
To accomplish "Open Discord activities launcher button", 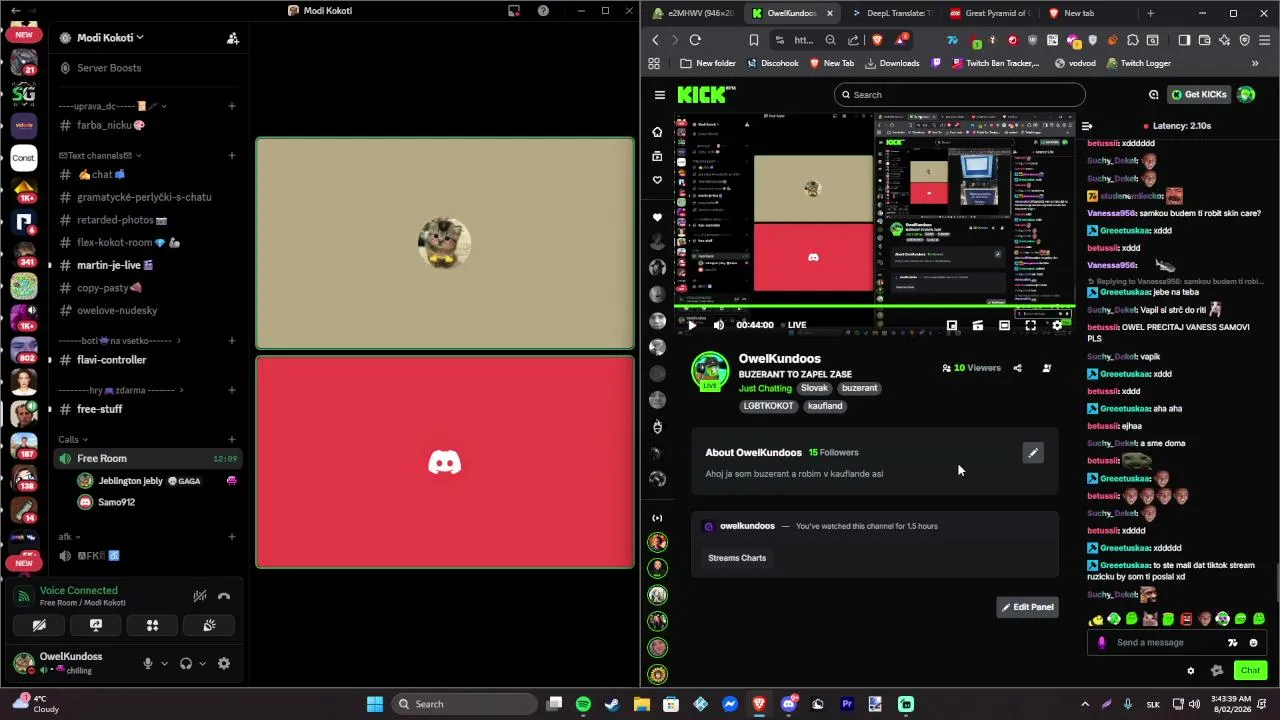I will point(152,625).
